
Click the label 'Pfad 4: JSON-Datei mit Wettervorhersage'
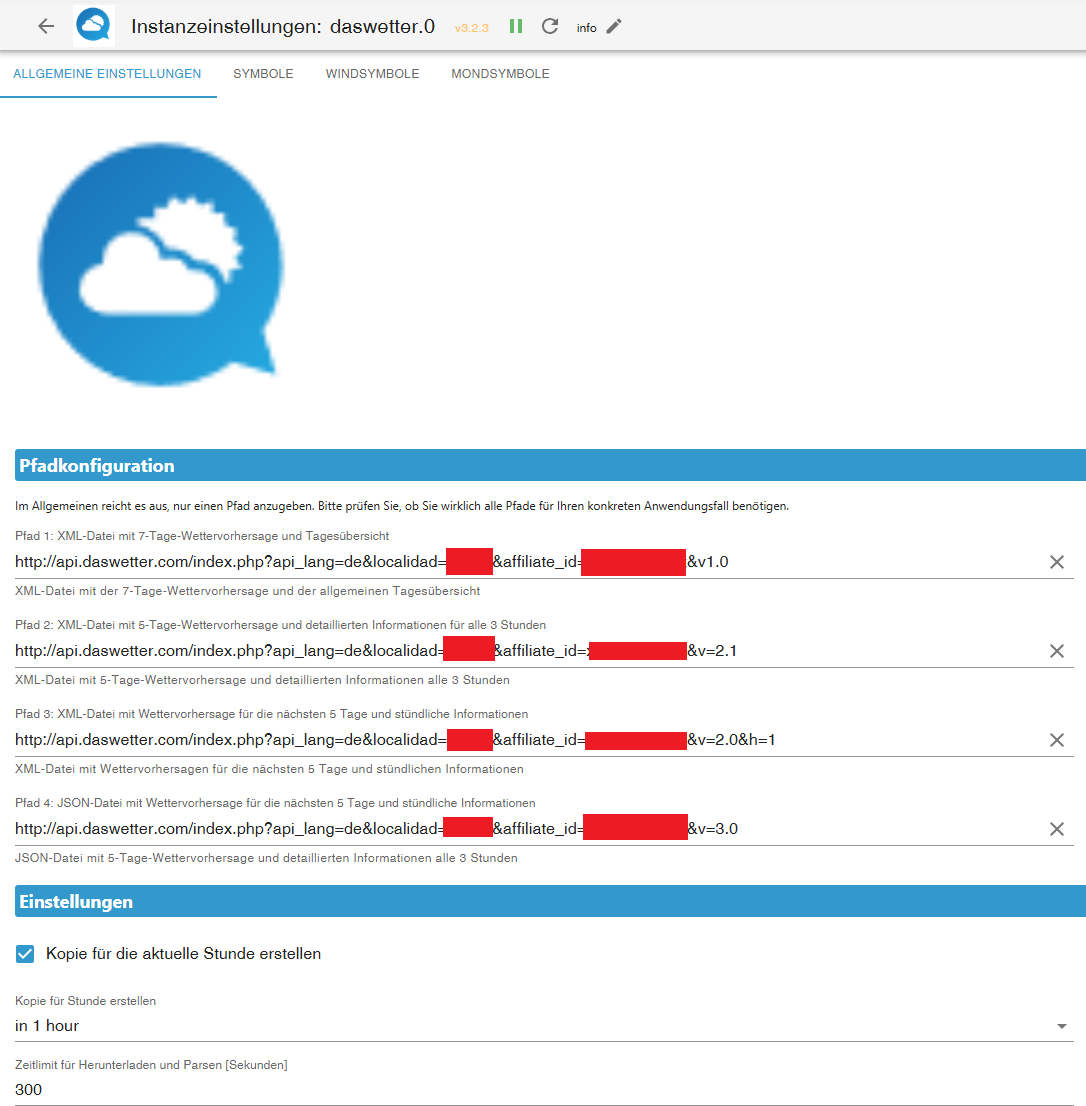(x=275, y=803)
